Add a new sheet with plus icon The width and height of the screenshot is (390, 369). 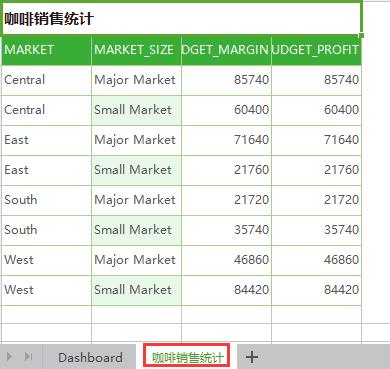tap(252, 357)
